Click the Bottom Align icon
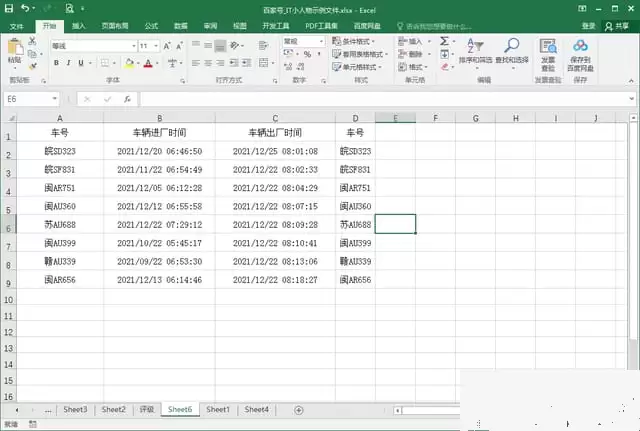This screenshot has height=431, width=640. pyautogui.click(x=220, y=45)
